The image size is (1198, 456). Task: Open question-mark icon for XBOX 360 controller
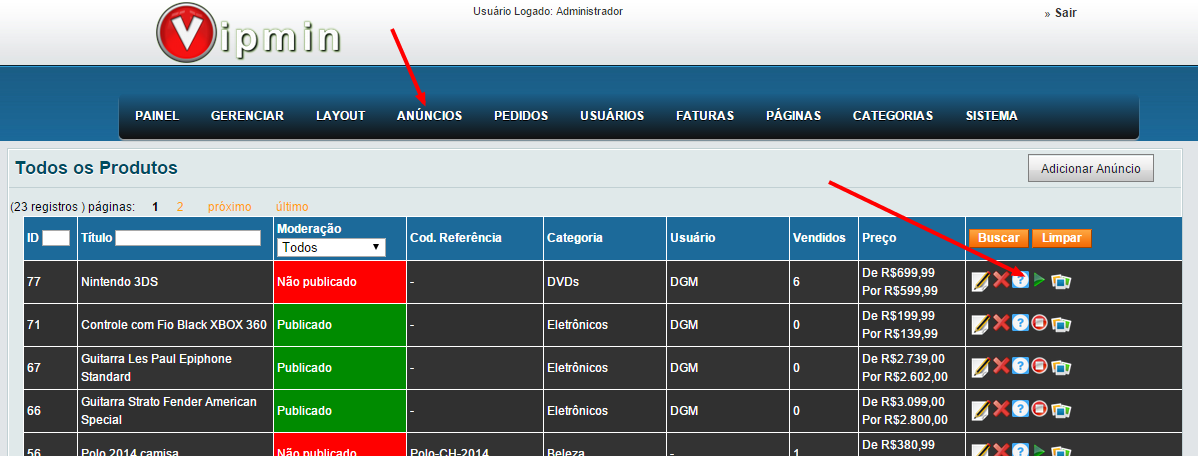click(1020, 323)
